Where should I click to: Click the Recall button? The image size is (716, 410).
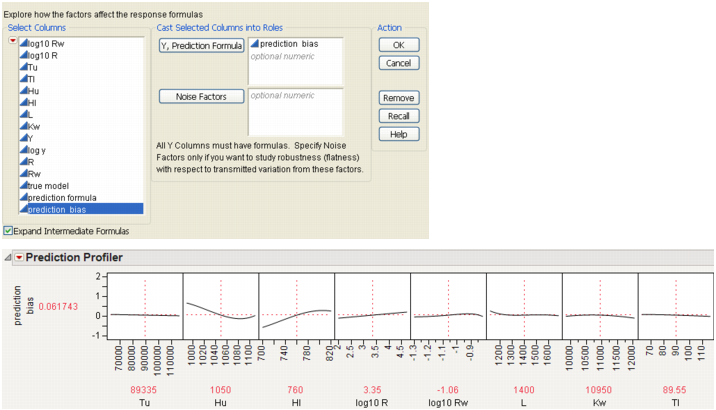coord(398,116)
